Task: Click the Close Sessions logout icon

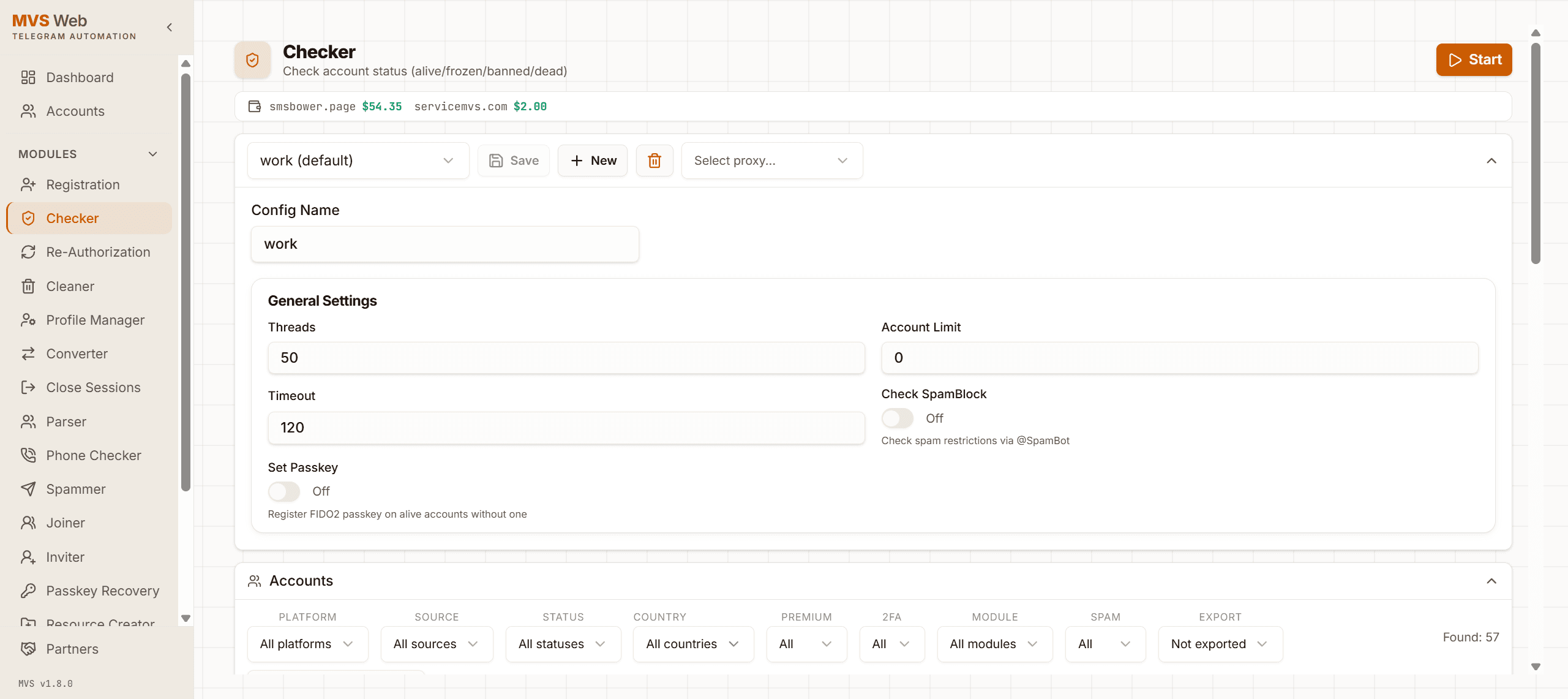Action: click(x=28, y=387)
